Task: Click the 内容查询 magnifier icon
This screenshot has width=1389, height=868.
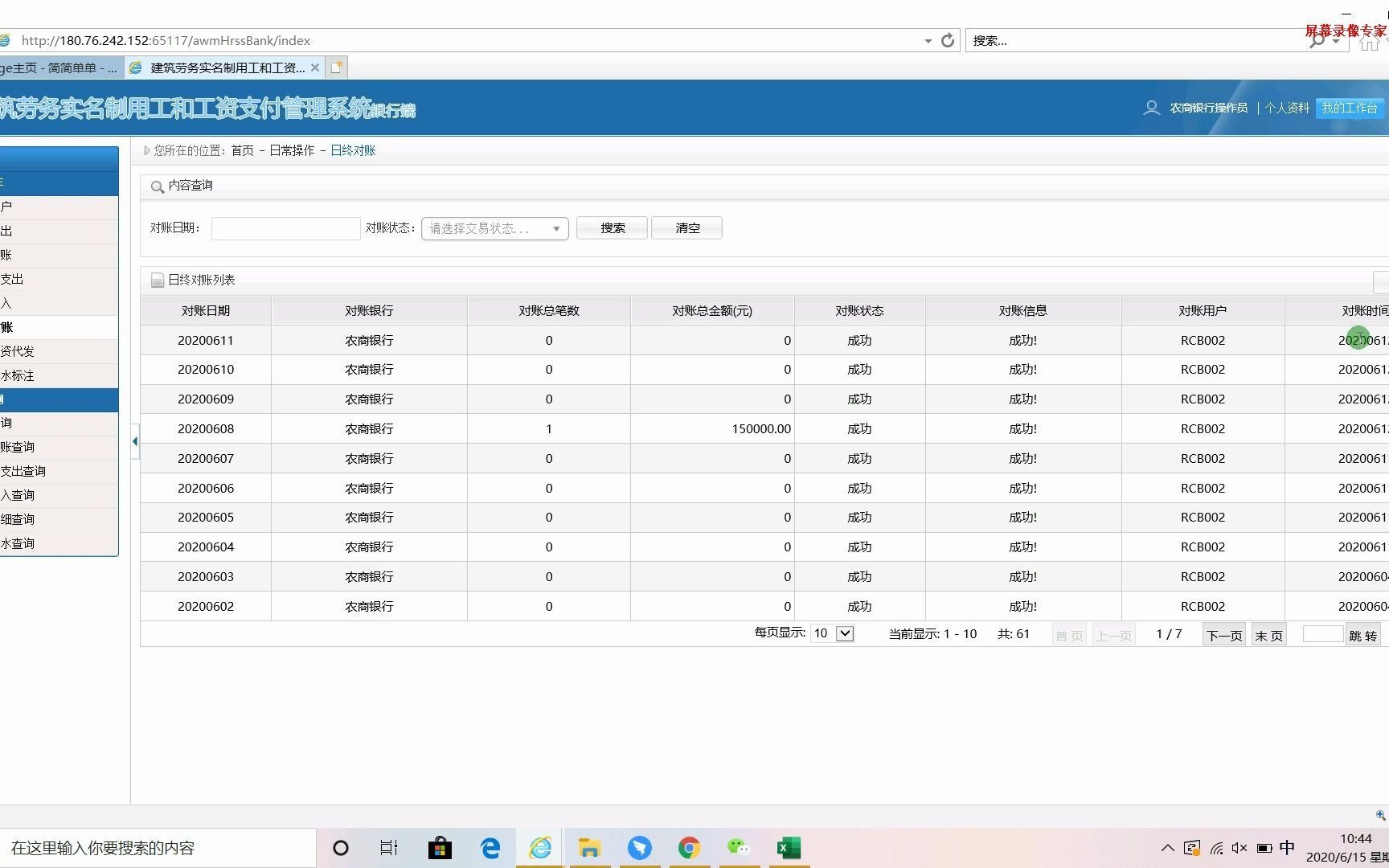Action: [158, 186]
